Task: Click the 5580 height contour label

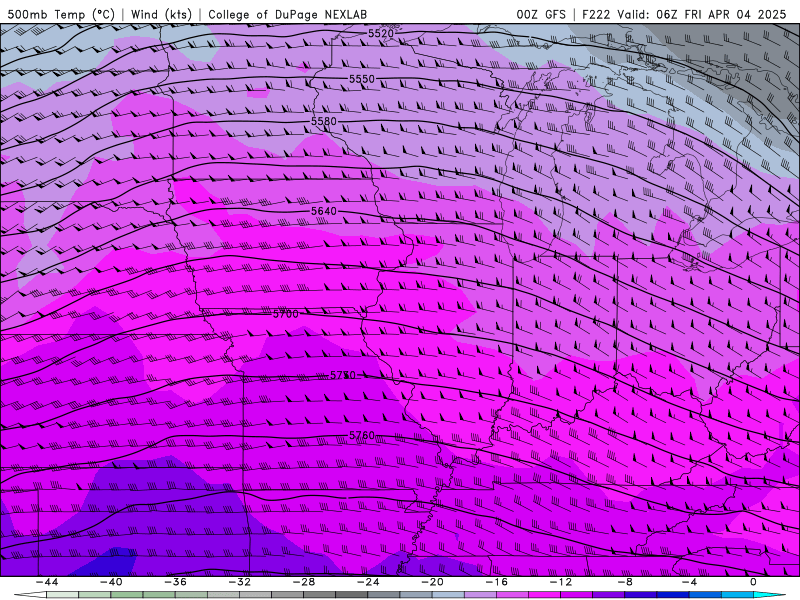Action: click(324, 121)
